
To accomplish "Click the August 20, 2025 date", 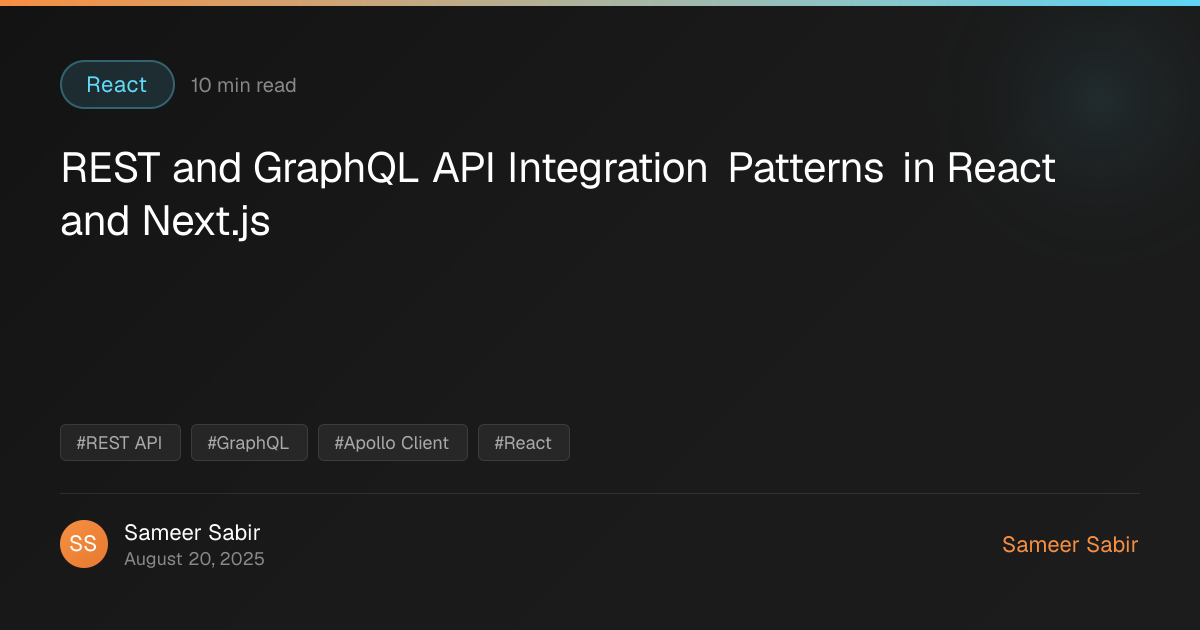I will 194,559.
